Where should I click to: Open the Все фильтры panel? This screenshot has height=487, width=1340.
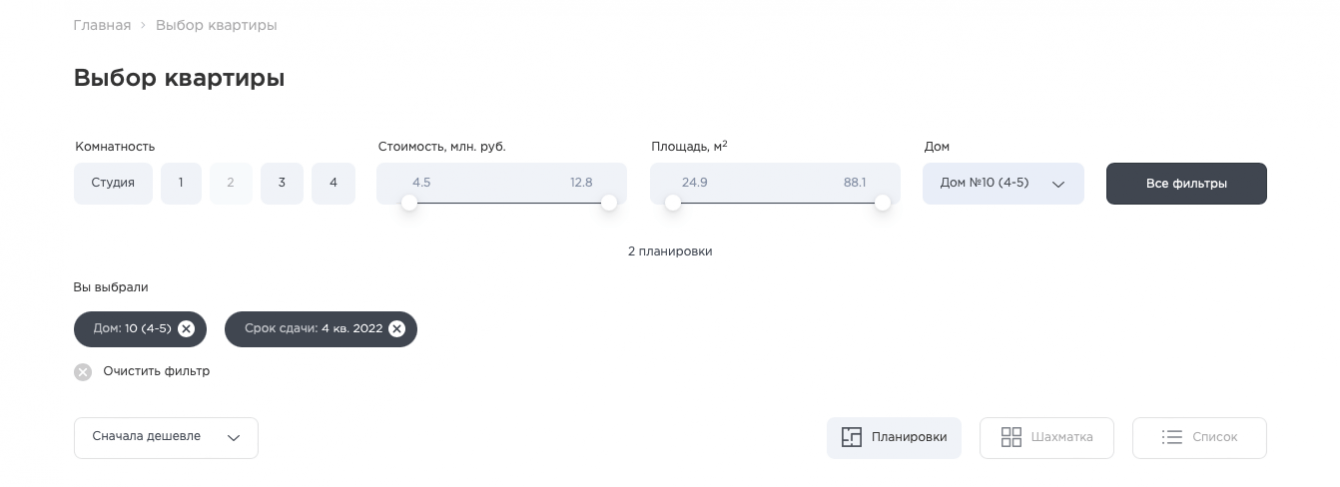click(x=1186, y=184)
